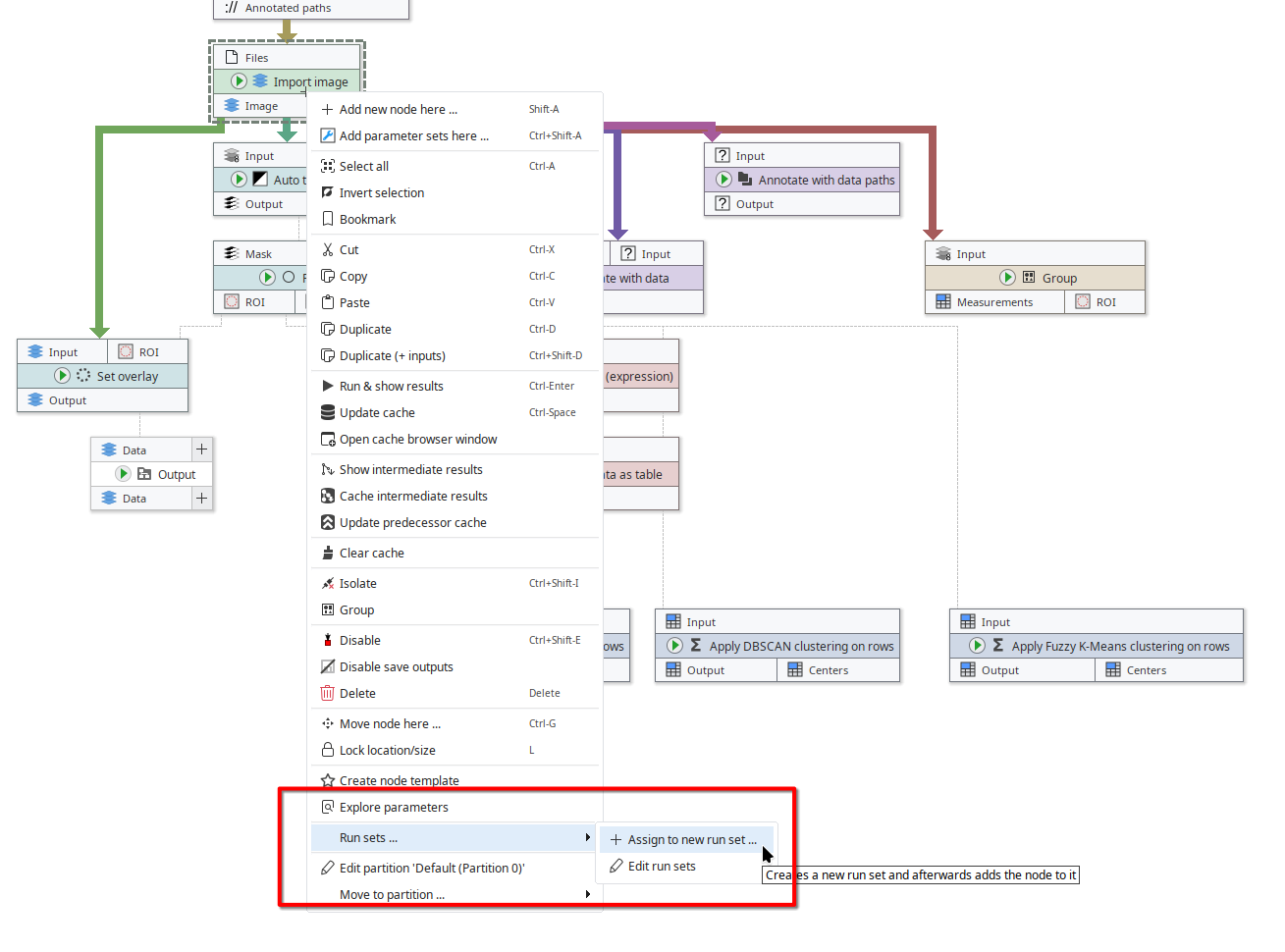This screenshot has width=1285, height=952.
Task: Run the Fuzzy K-Means clustering node
Action: click(977, 646)
